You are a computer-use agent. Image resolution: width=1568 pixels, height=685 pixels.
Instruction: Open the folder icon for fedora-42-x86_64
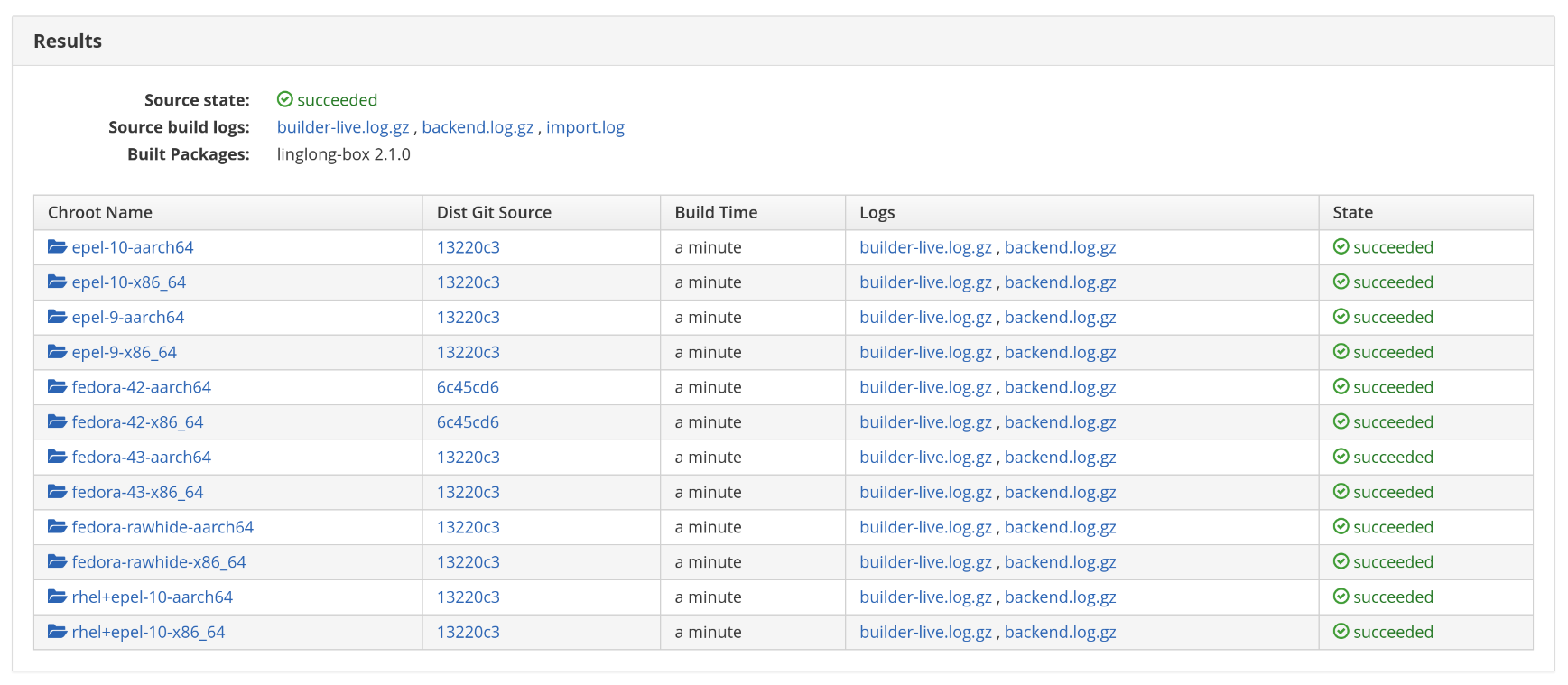(57, 421)
